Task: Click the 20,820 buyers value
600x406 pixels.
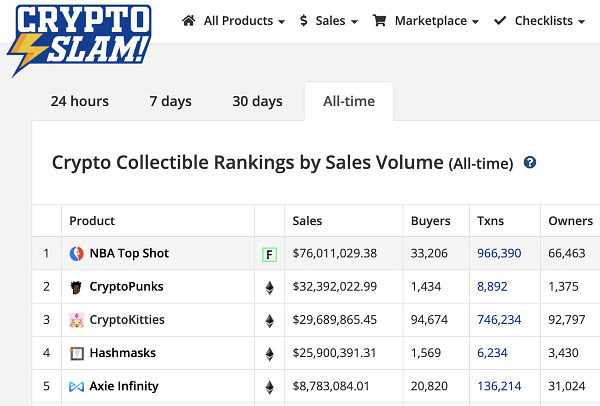Action: click(429, 386)
